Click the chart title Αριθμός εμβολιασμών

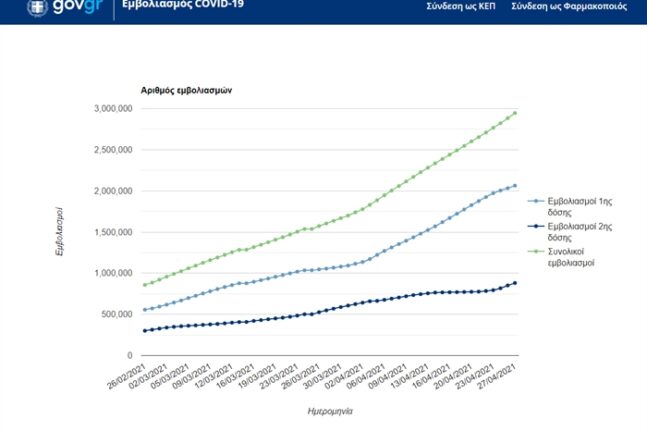tap(186, 89)
